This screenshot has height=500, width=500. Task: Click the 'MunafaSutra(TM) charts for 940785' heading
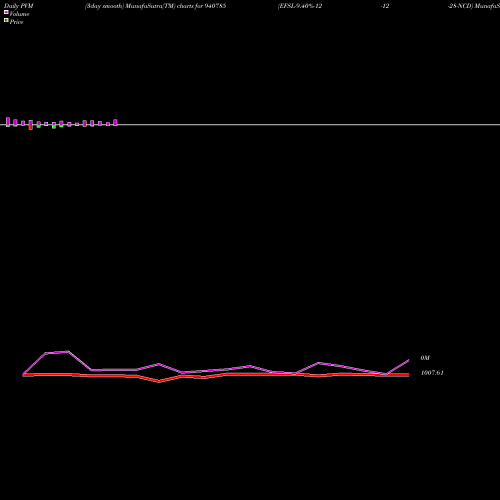point(176,6)
